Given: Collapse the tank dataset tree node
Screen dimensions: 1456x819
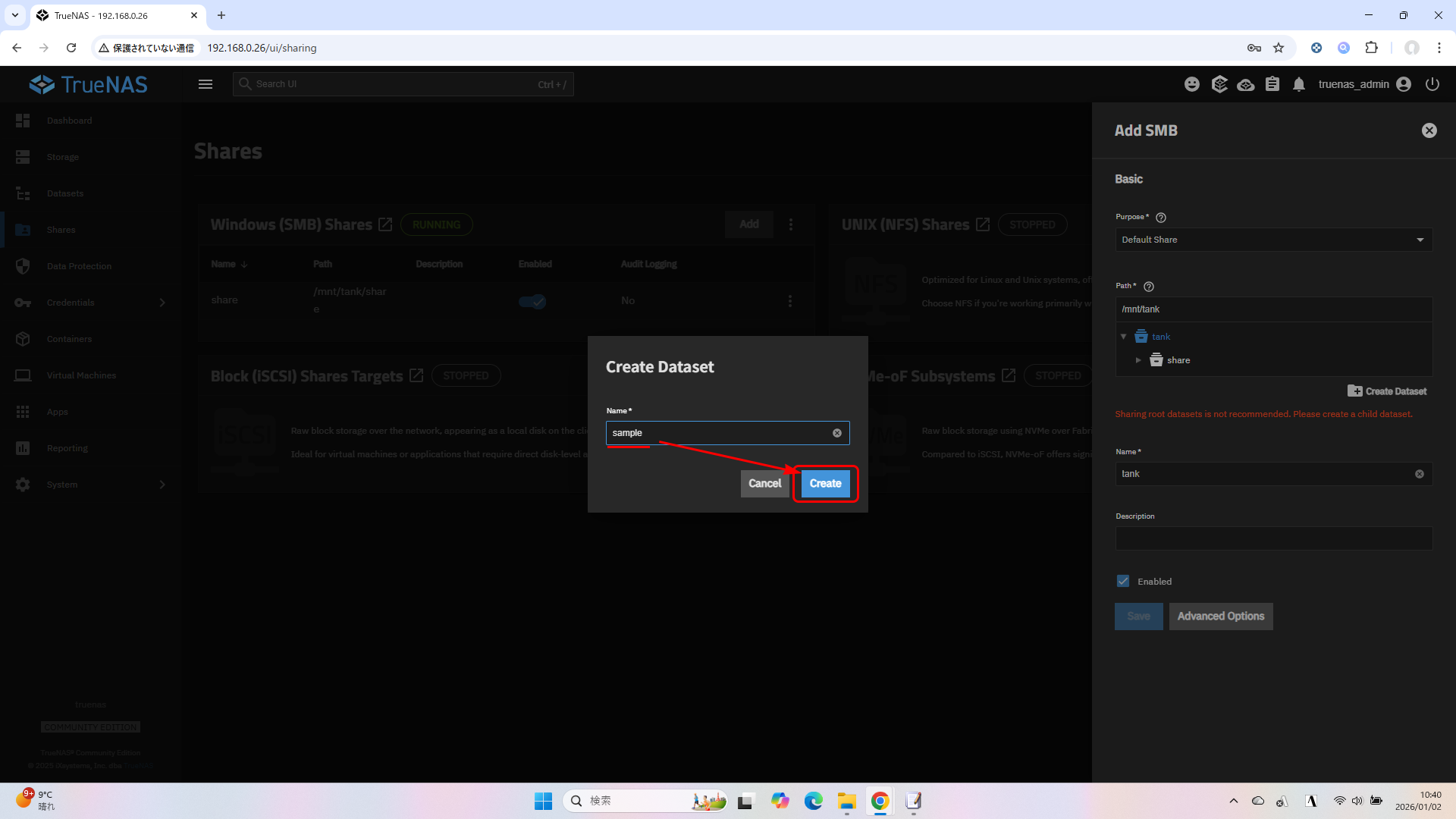Looking at the screenshot, I should point(1124,337).
